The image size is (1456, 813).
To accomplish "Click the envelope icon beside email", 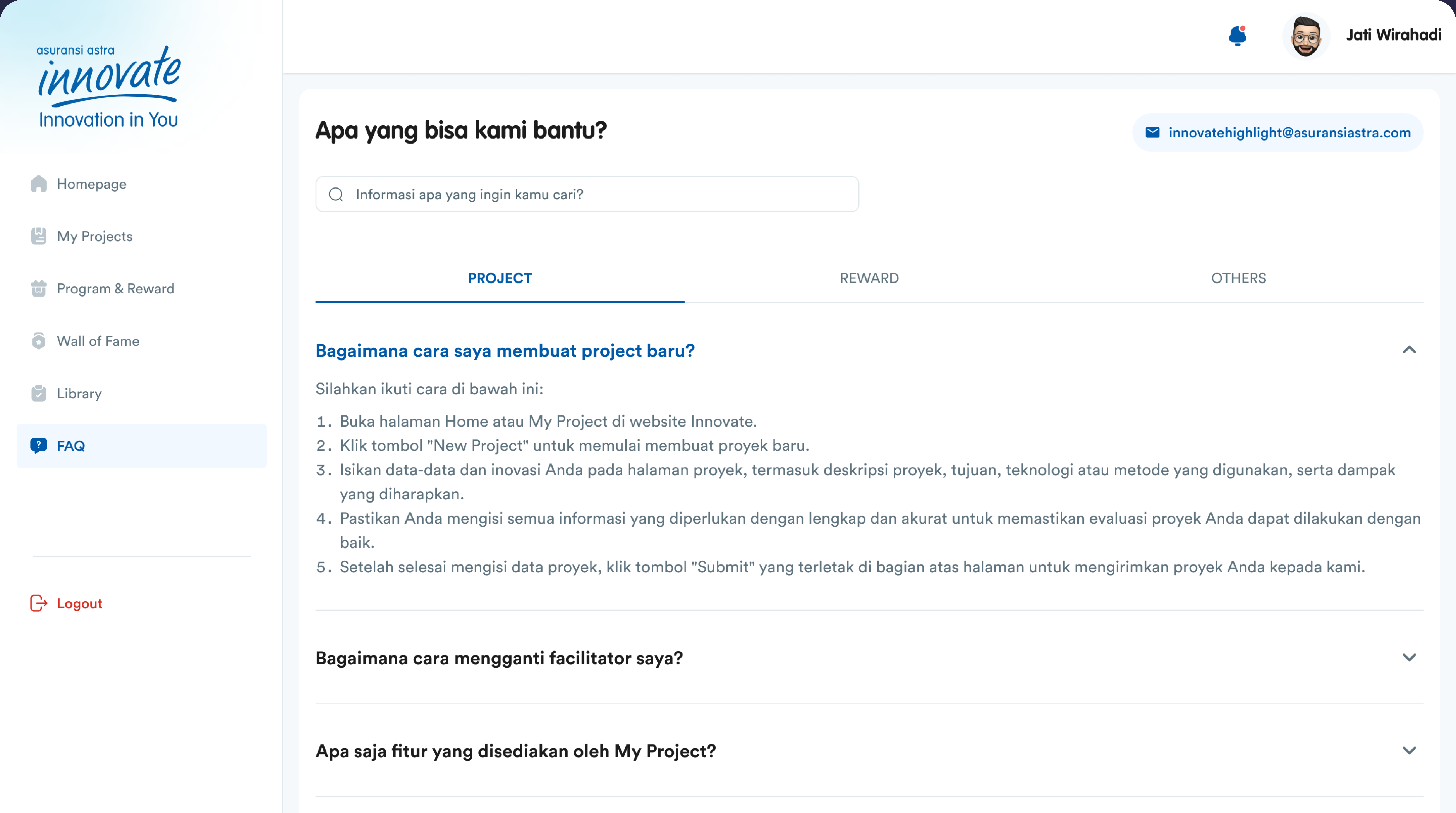I will pyautogui.click(x=1152, y=132).
